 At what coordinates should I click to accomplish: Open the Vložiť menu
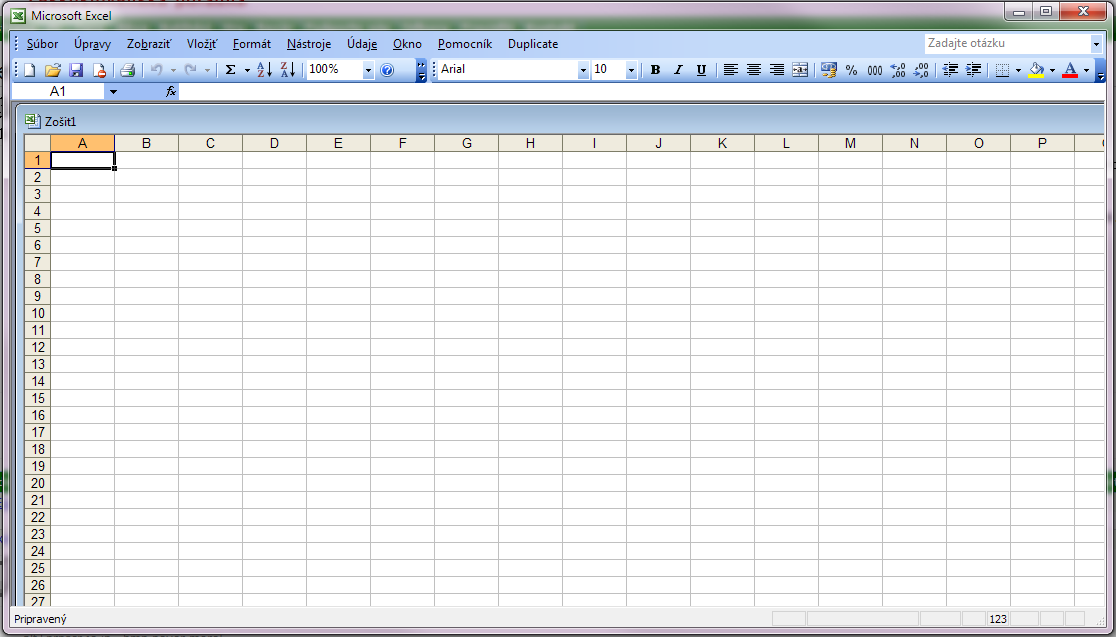click(x=202, y=44)
